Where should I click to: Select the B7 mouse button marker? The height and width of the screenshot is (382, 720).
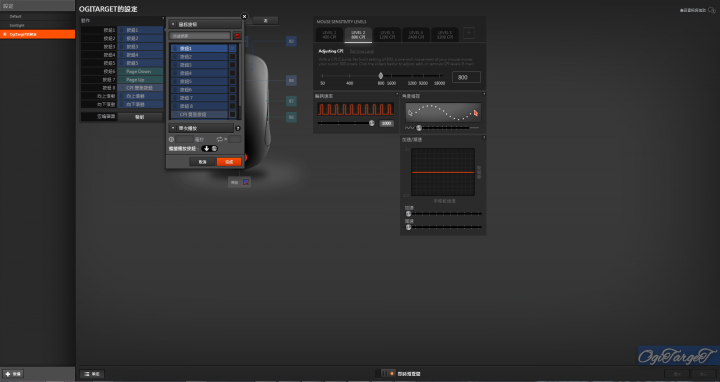[x=291, y=101]
